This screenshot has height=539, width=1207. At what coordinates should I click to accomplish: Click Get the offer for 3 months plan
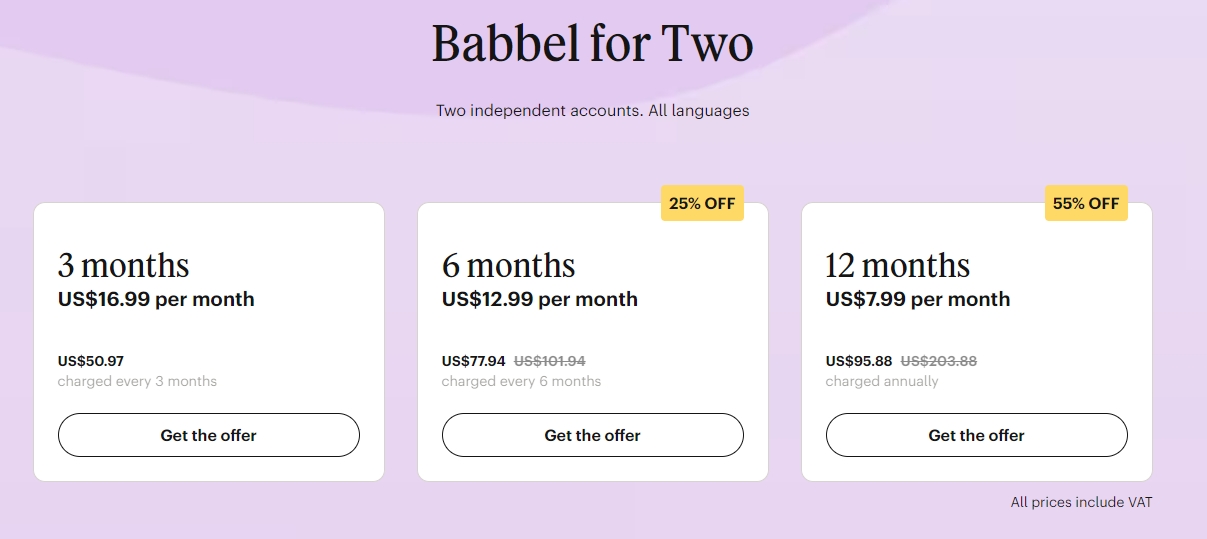208,435
